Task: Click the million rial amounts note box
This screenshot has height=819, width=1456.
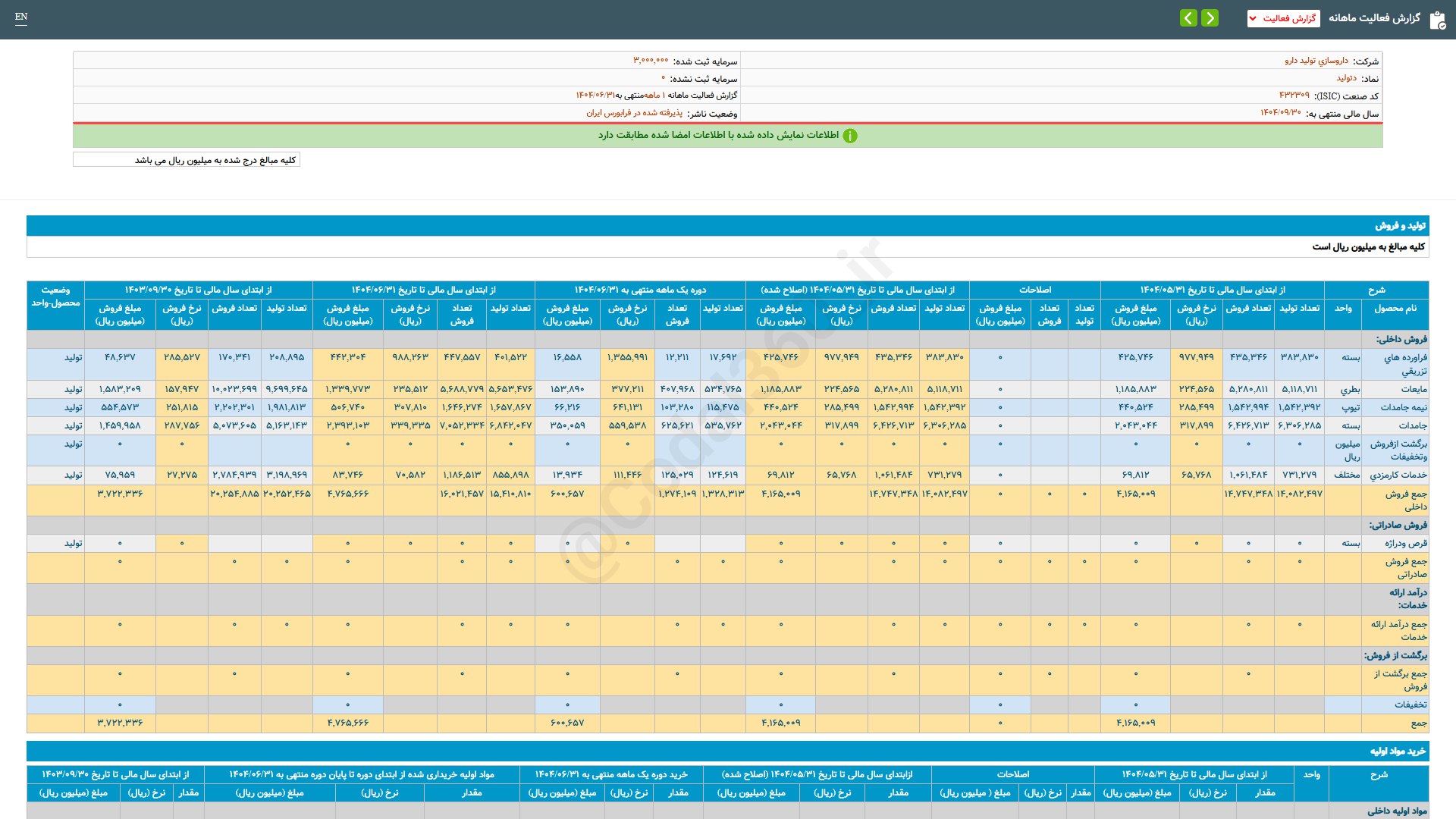Action: [187, 160]
